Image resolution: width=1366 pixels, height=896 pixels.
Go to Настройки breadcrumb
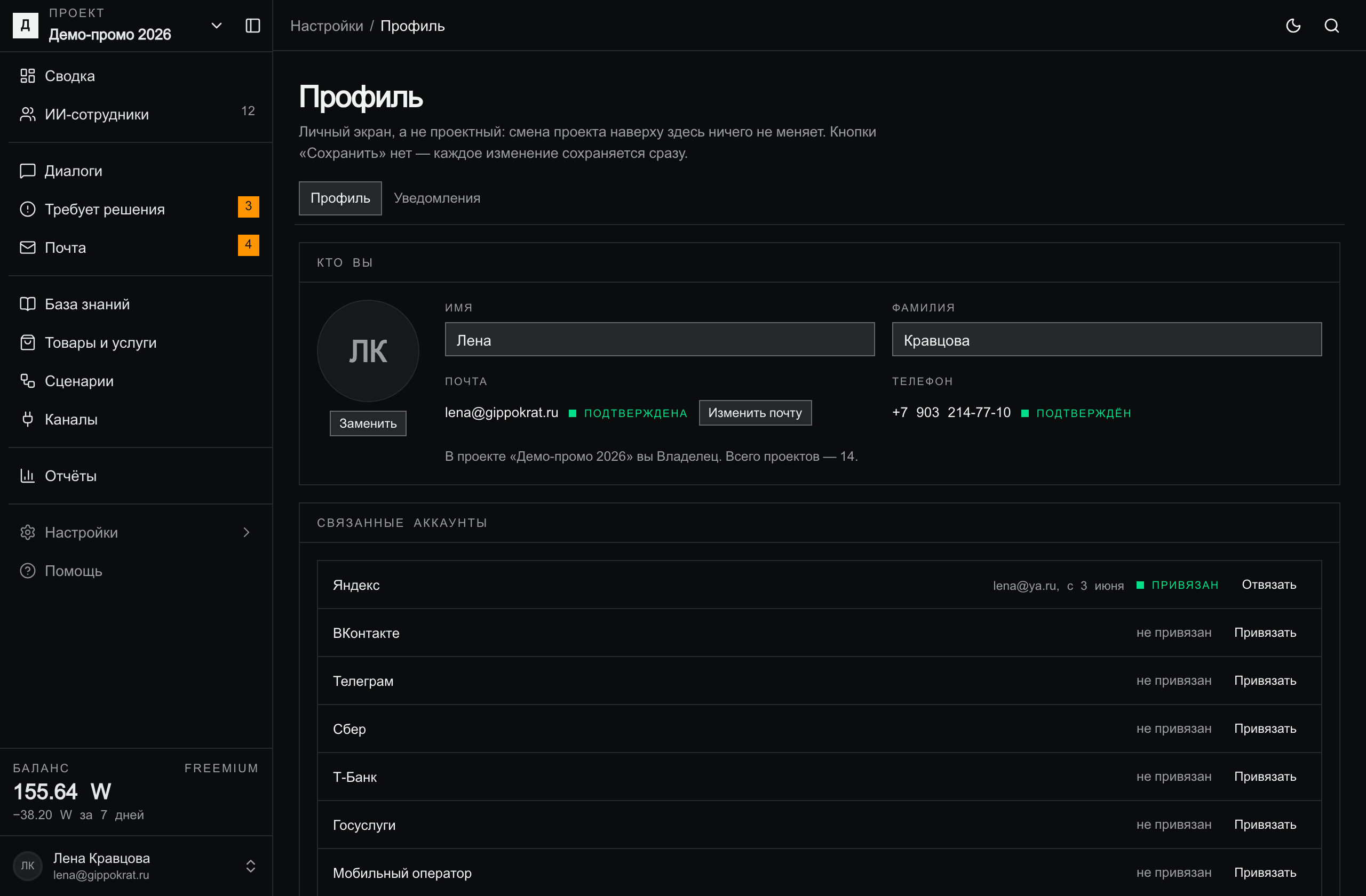[327, 26]
